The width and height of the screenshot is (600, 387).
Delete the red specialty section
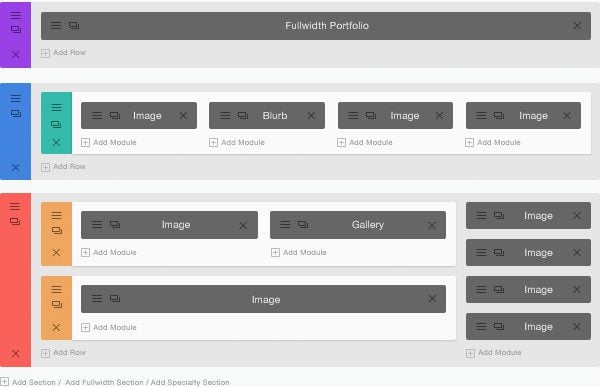click(16, 353)
